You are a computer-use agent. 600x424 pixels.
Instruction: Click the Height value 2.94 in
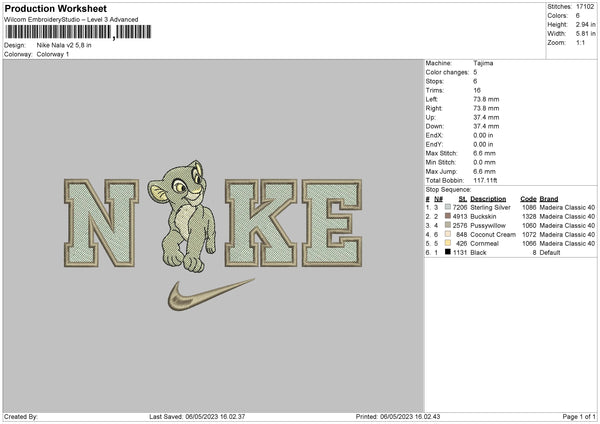(585, 24)
